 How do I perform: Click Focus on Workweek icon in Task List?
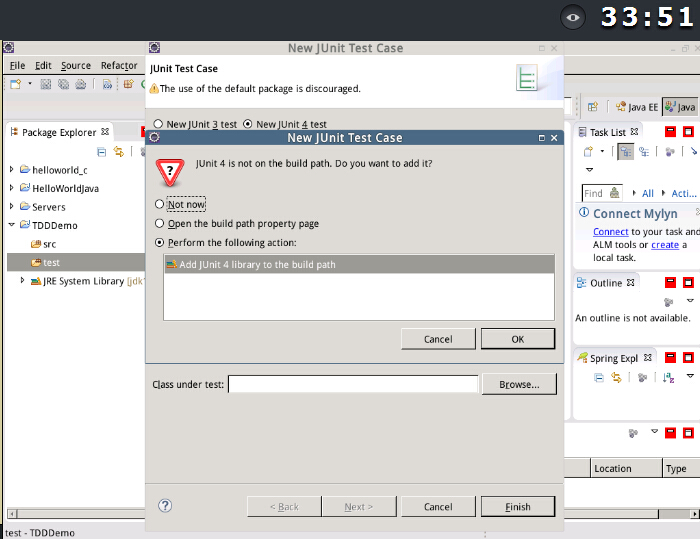point(670,152)
